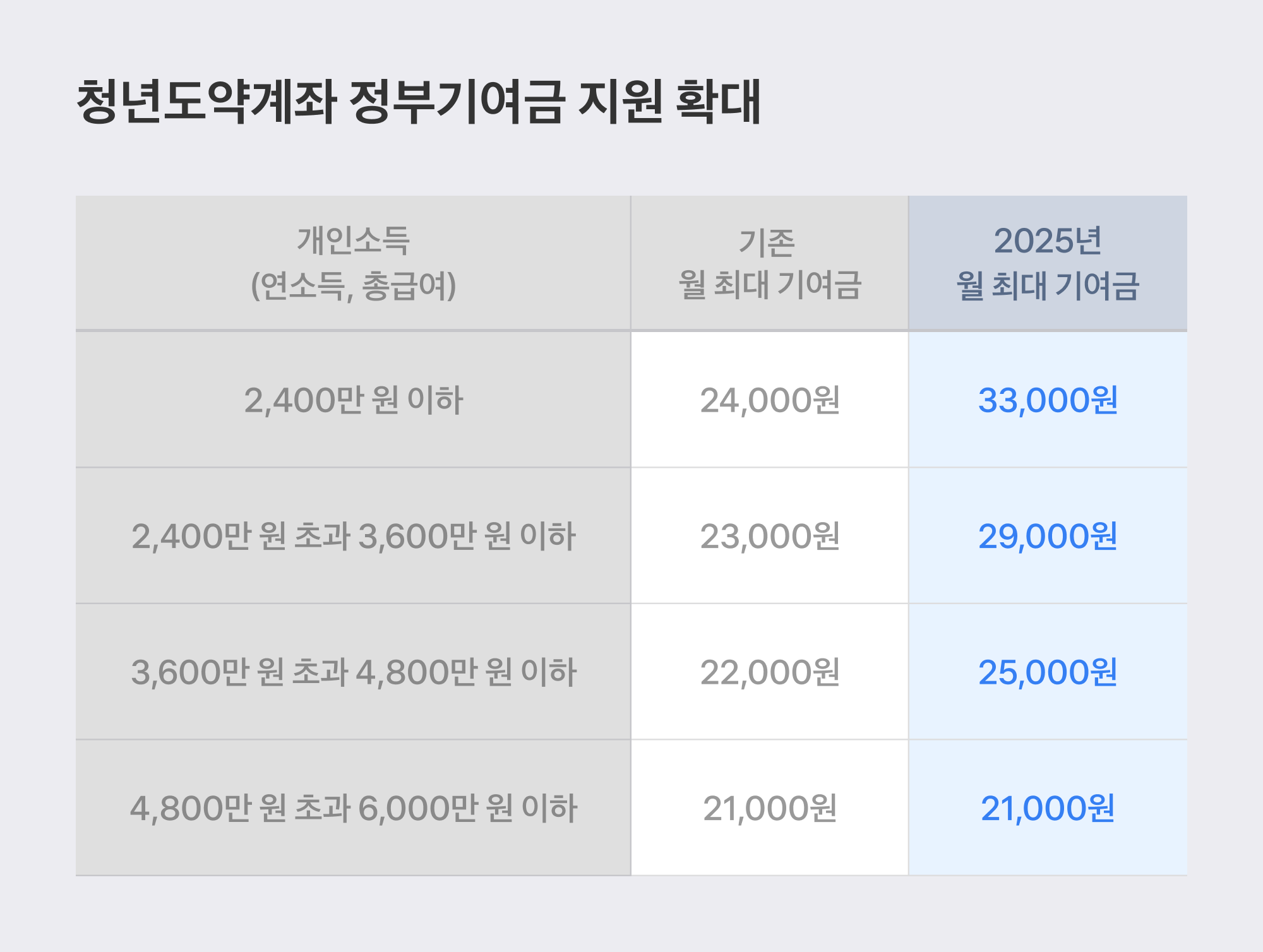Image resolution: width=1263 pixels, height=952 pixels.
Task: Select 2,400만 원 초과 3,600만 원 이하 row
Action: [x=353, y=536]
